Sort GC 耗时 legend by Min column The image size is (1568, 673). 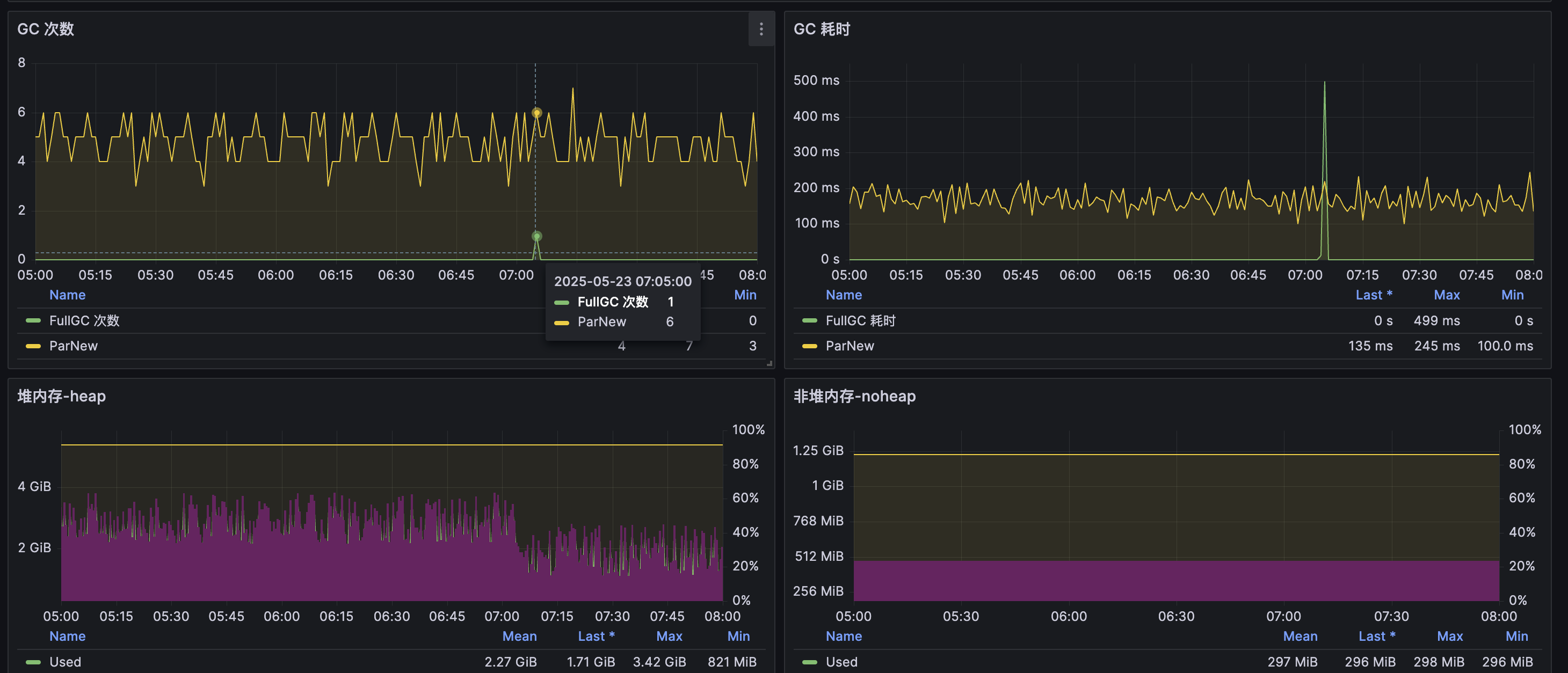tap(1512, 295)
